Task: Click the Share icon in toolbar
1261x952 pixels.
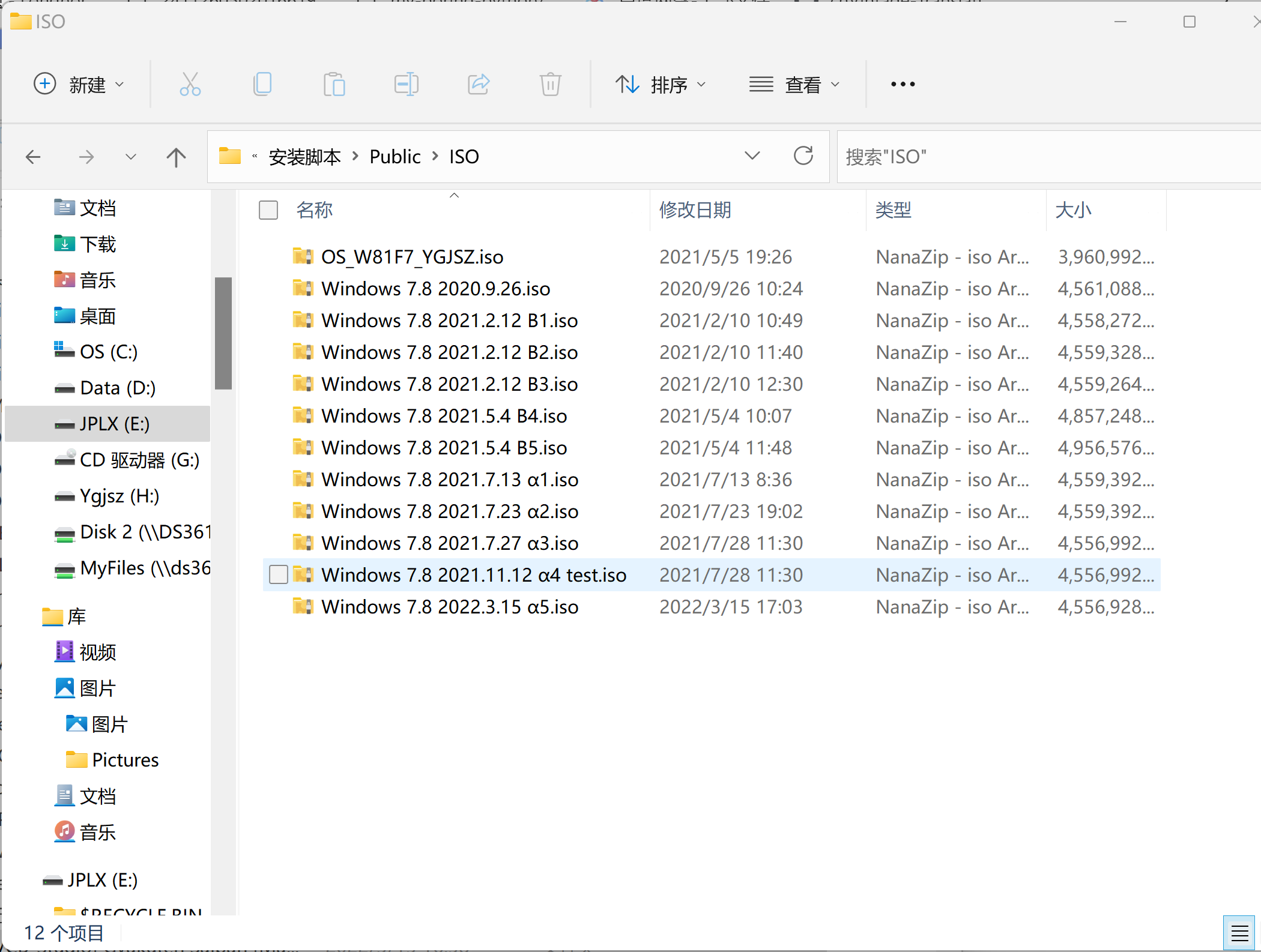Action: tap(479, 85)
